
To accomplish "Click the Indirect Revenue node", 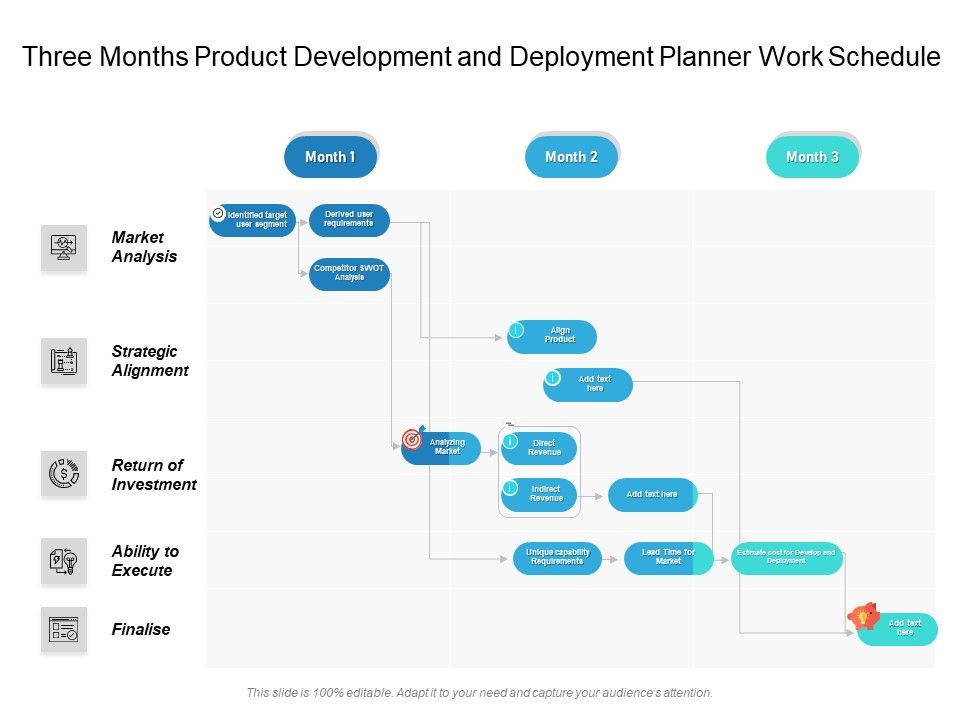I will point(539,495).
